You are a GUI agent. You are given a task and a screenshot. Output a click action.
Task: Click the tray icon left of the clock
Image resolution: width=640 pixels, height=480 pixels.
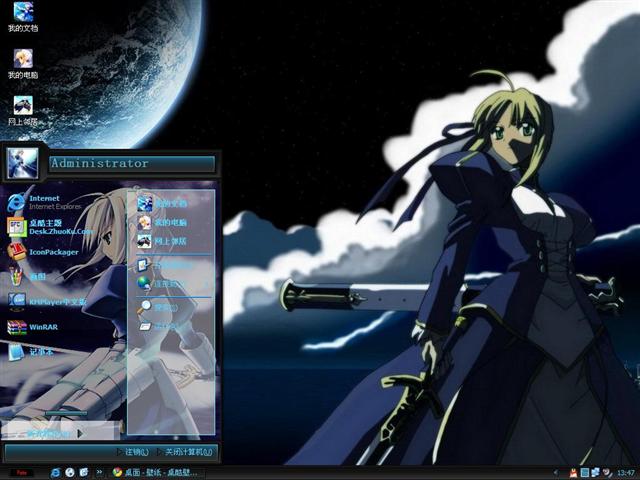click(607, 473)
